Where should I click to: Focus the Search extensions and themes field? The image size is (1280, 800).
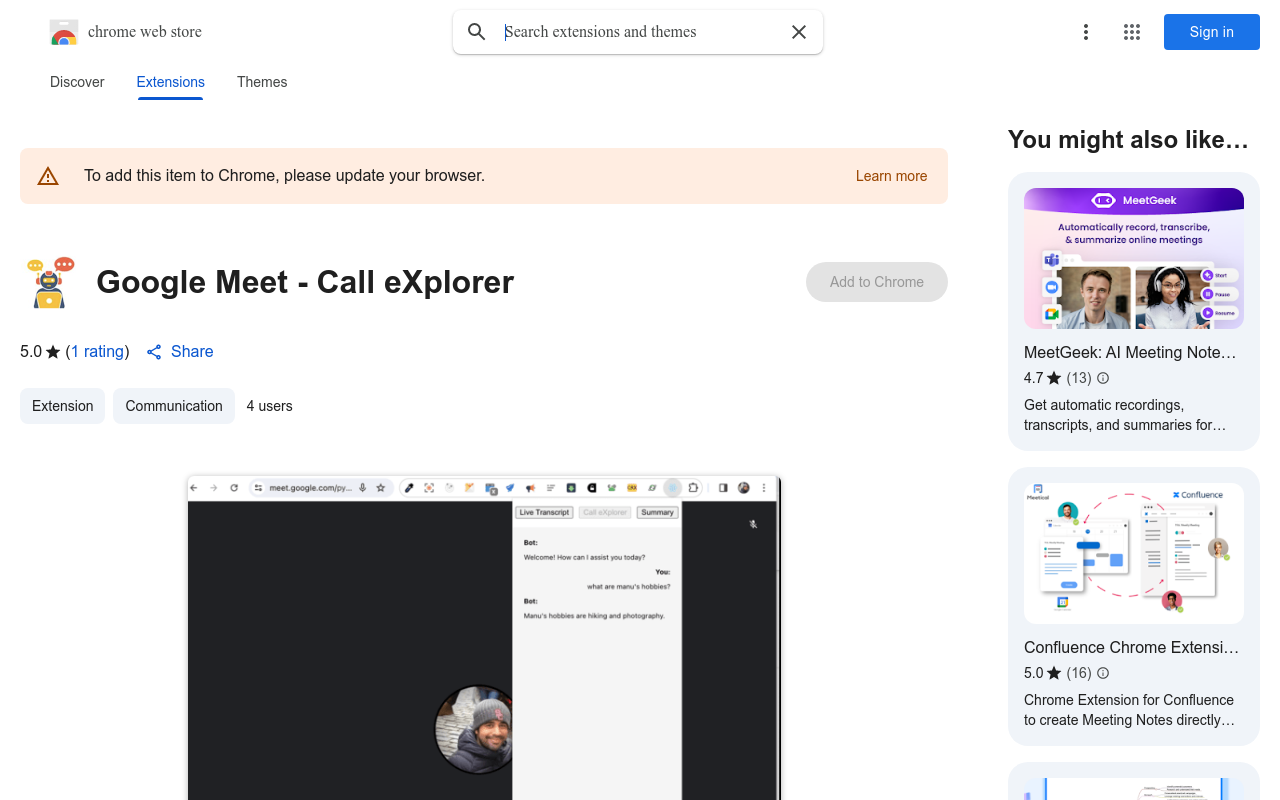coord(640,32)
